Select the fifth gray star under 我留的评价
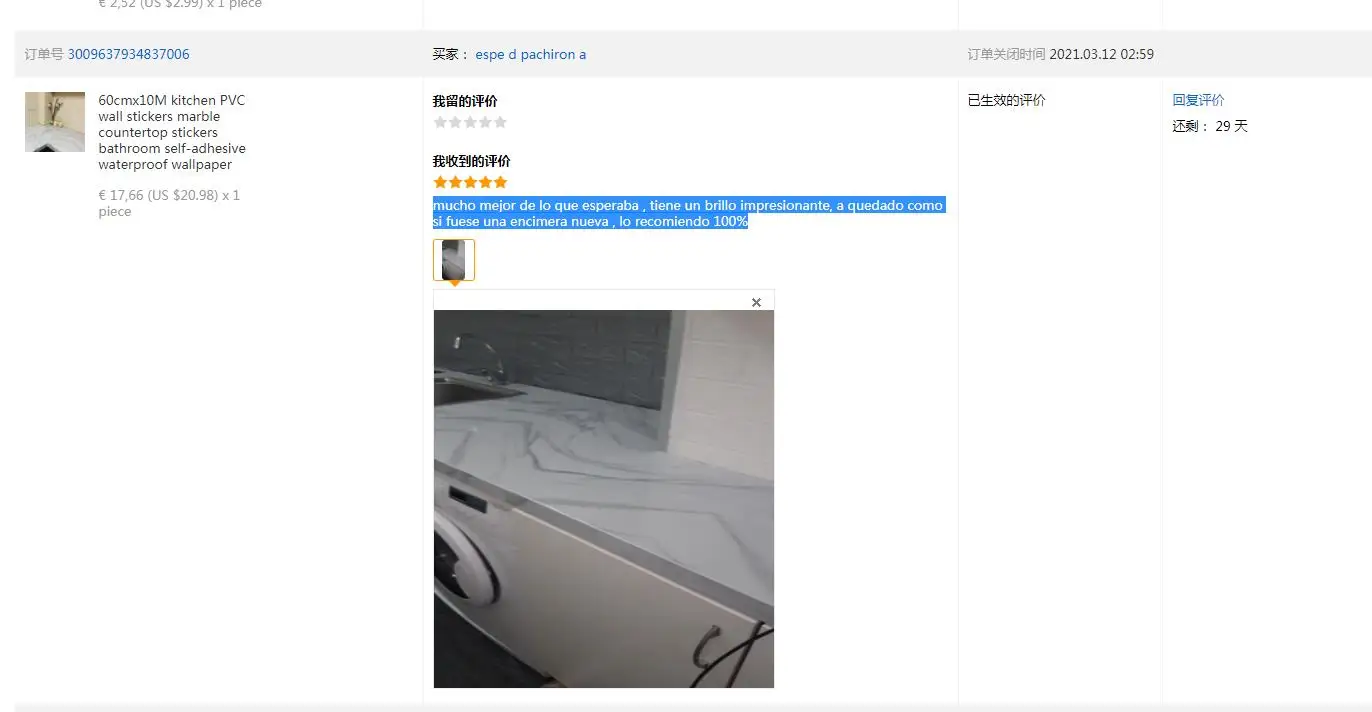The width and height of the screenshot is (1372, 712). (x=500, y=122)
